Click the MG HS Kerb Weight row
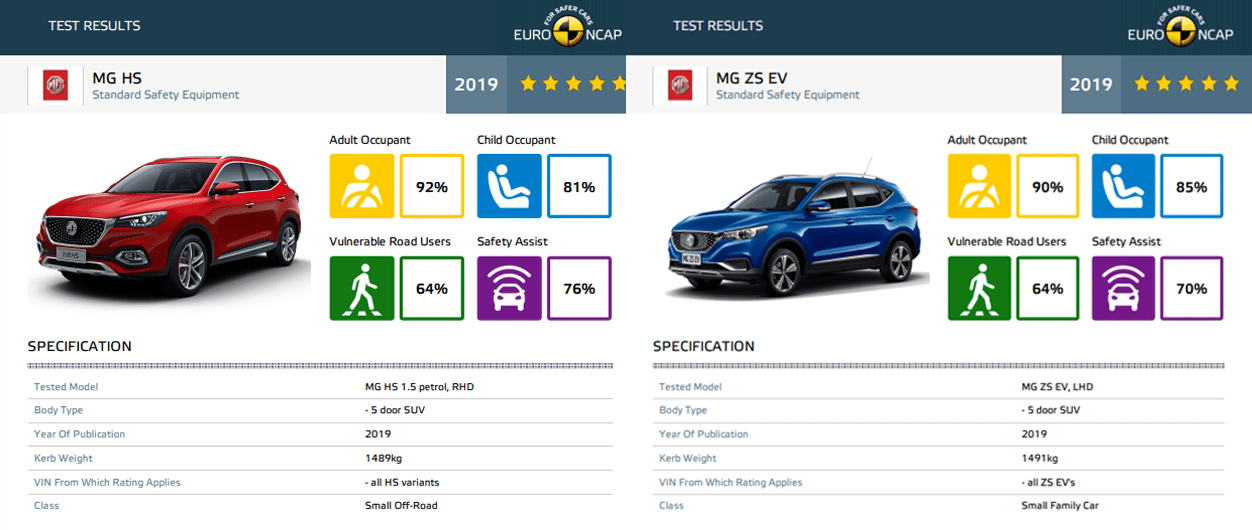Image resolution: width=1252 pixels, height=530 pixels. (320, 458)
